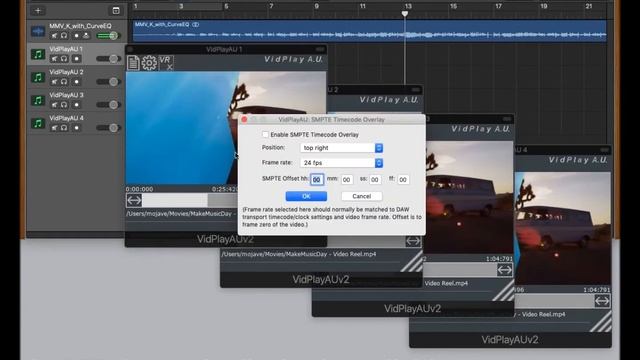Click OK in the SMPTE Timecode Overlay dialog
This screenshot has height=360, width=640.
click(x=306, y=196)
